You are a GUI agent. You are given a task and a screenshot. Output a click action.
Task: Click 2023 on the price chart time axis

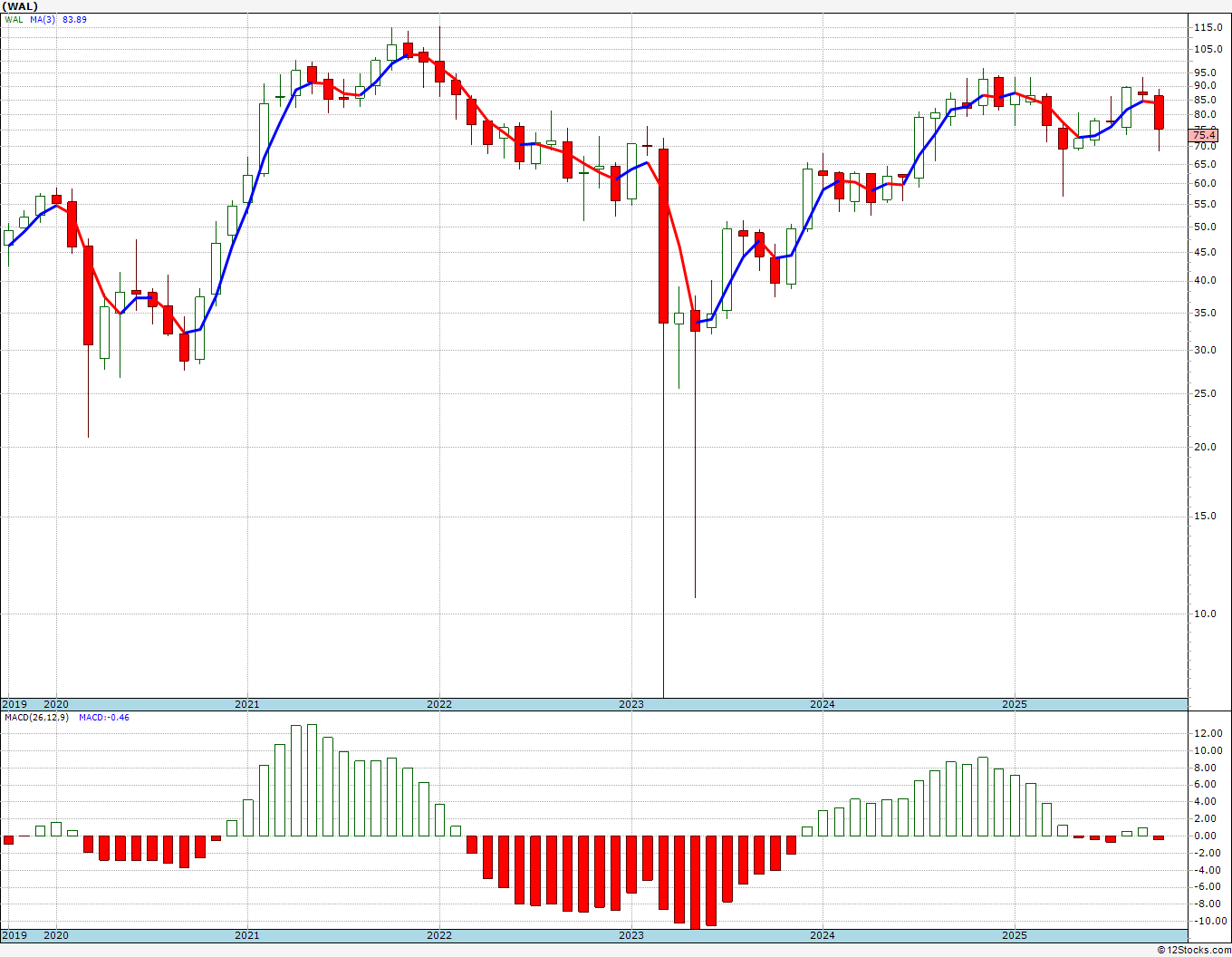pos(631,704)
